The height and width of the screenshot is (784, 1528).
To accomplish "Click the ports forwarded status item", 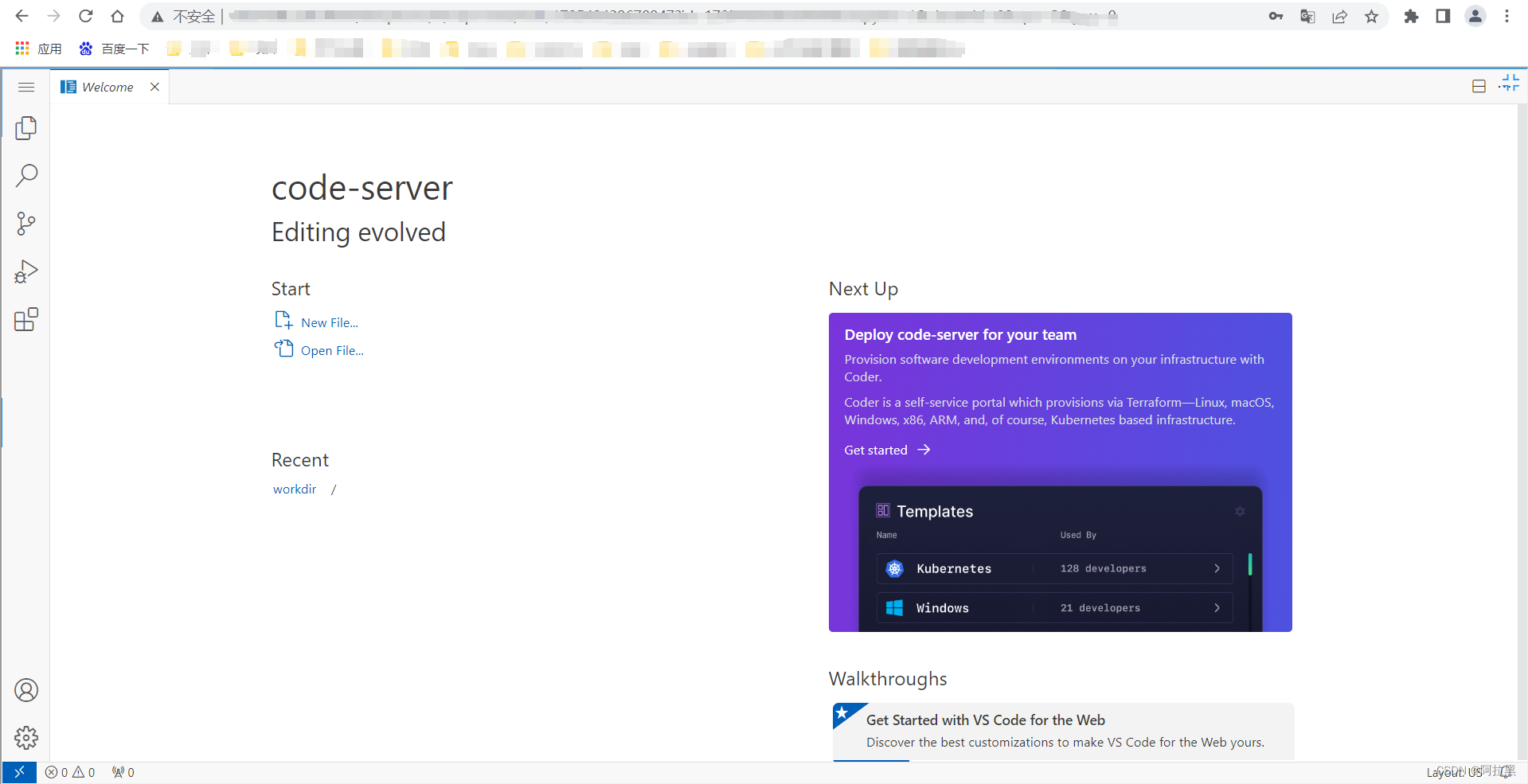I will [123, 772].
